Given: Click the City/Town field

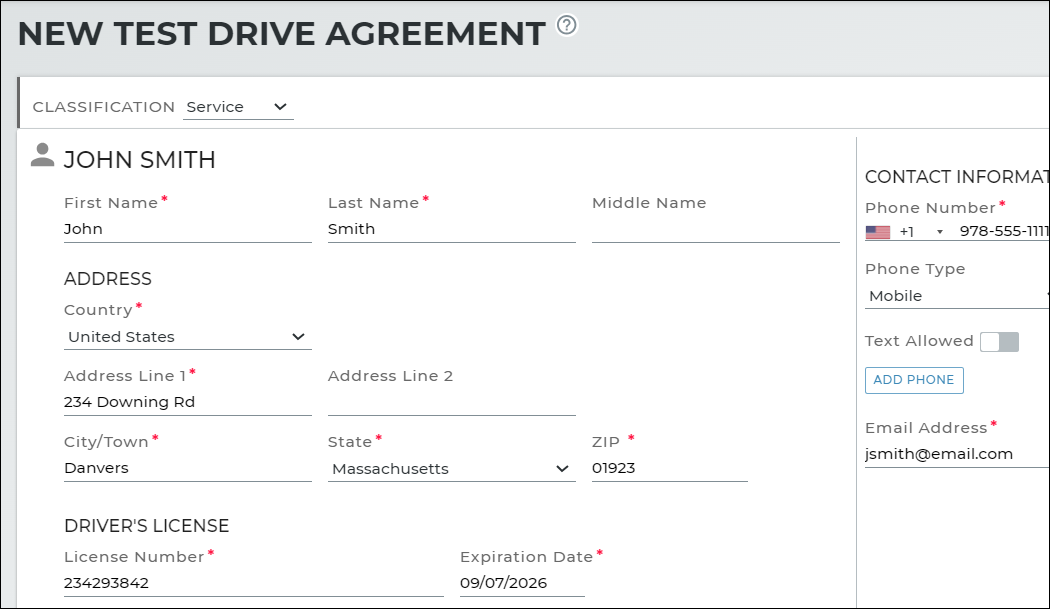Looking at the screenshot, I should (x=187, y=468).
